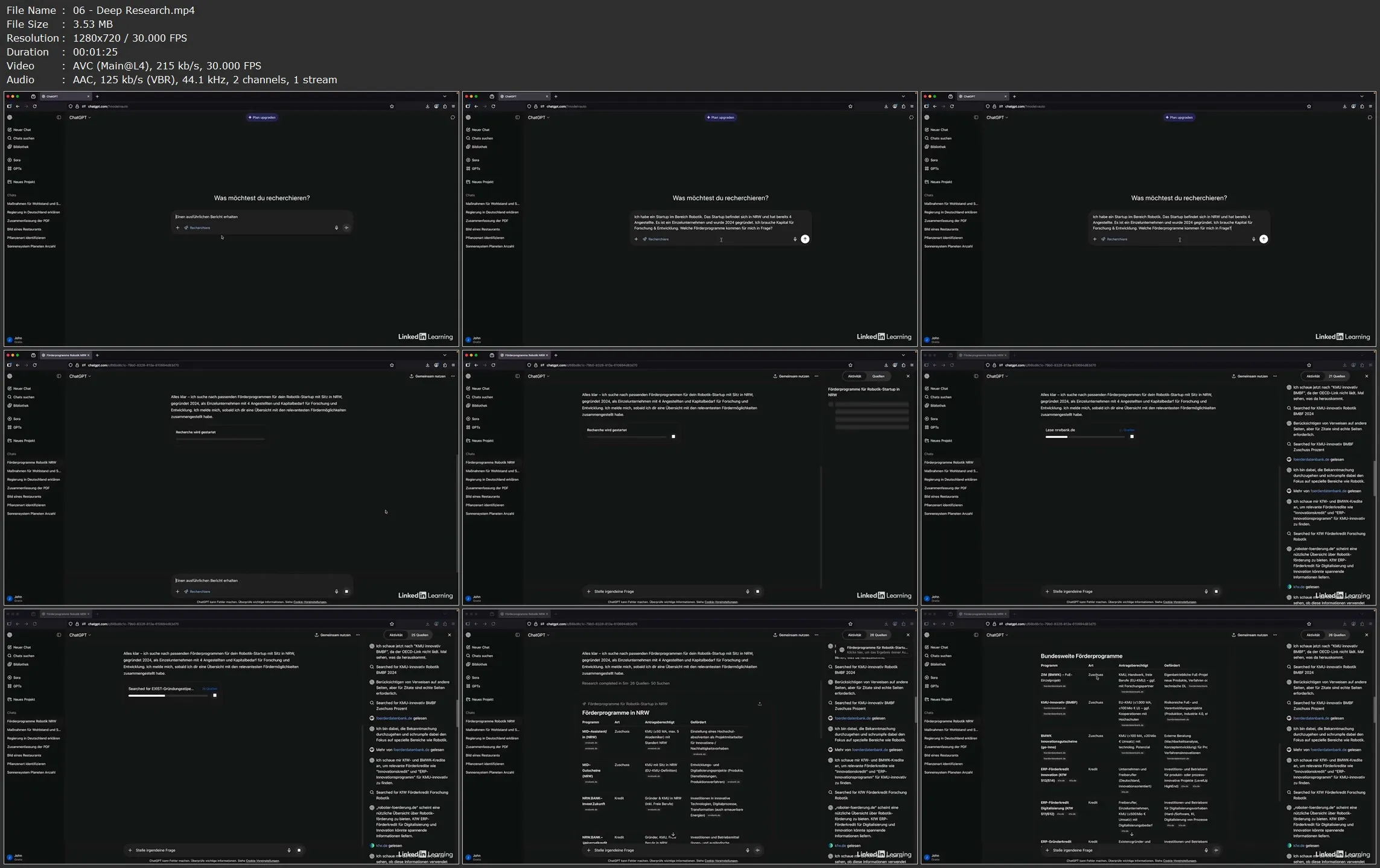Click the 'Lese nrwbank.de' progress bar
Viewport: 1380px width, 868px height.
[x=1085, y=437]
